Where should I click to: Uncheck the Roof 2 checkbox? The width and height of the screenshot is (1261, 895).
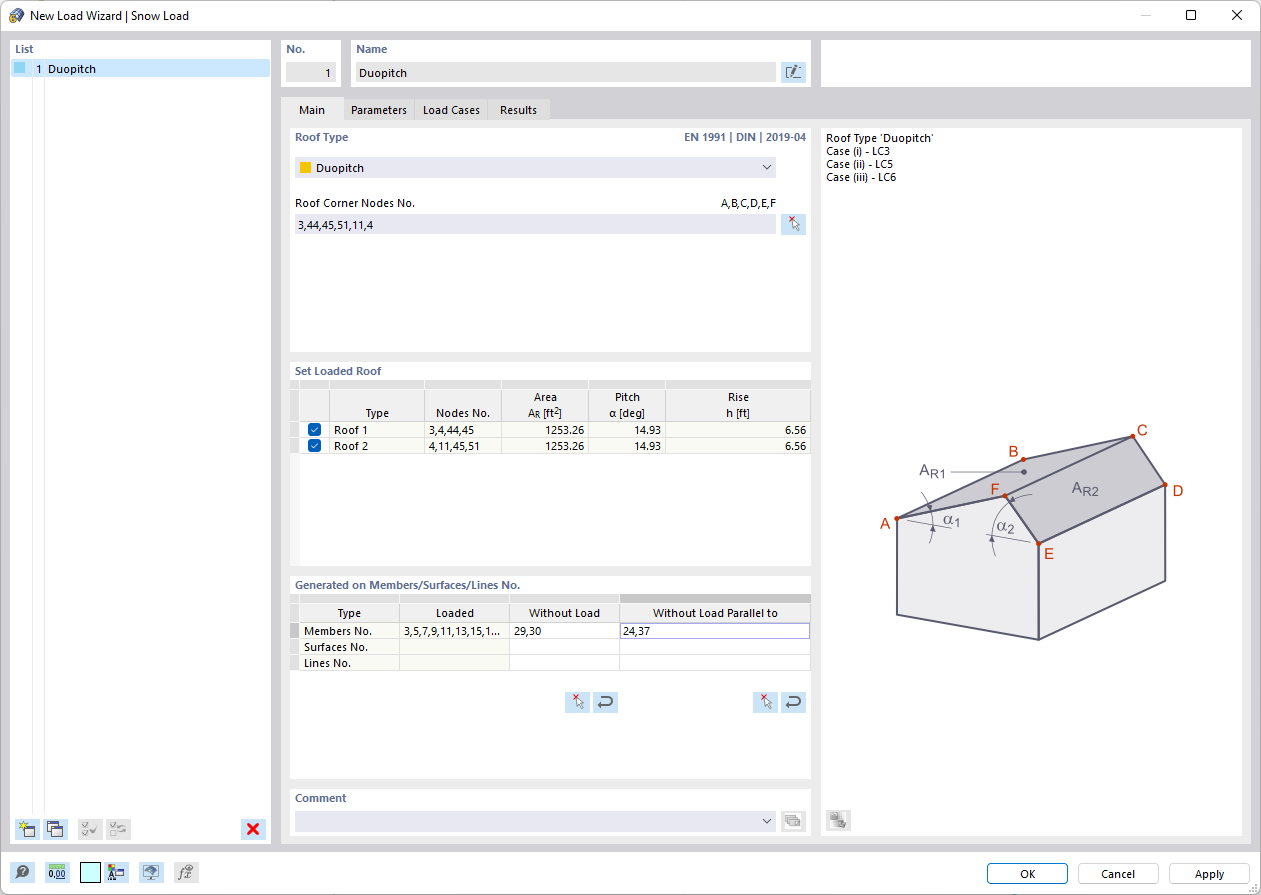(314, 446)
